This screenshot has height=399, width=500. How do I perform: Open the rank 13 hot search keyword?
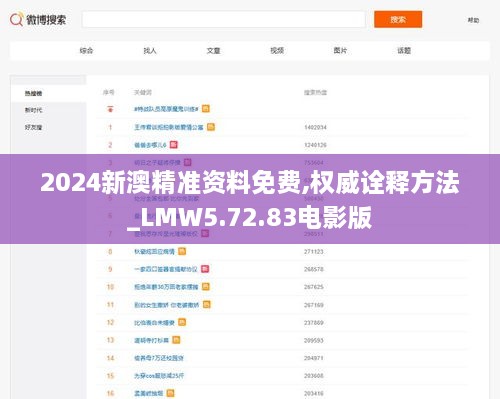point(151,340)
